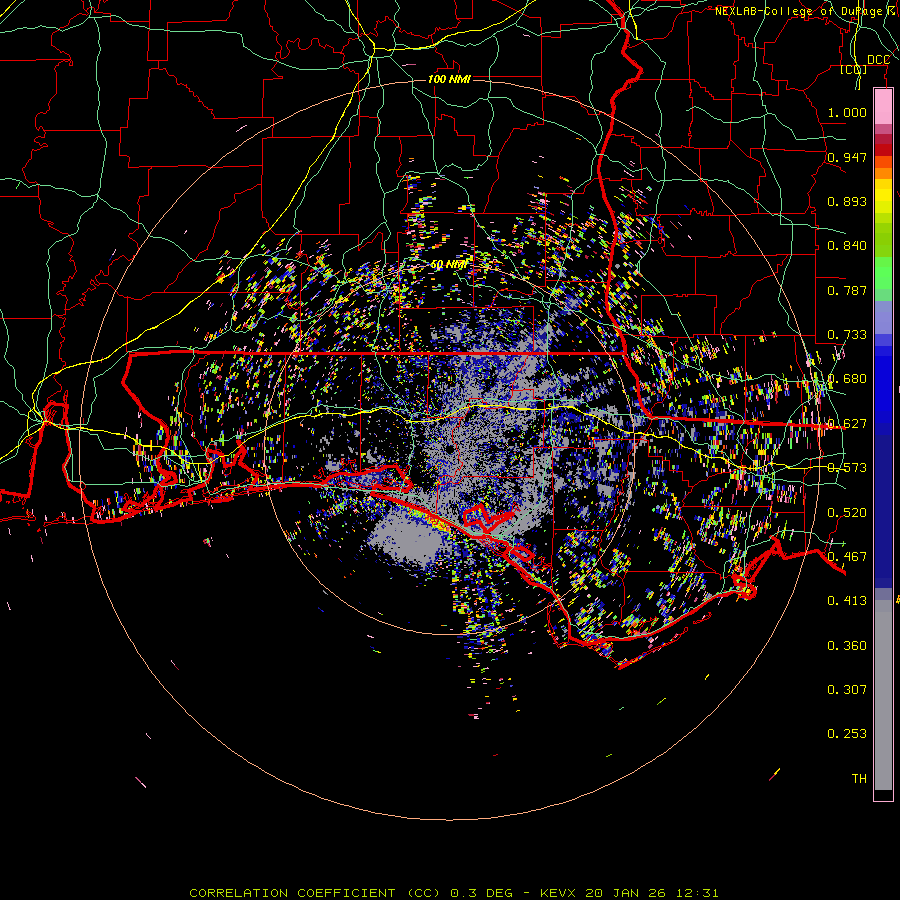The height and width of the screenshot is (900, 900).
Task: Click the 20 JAN 26 date in the caption
Action: pyautogui.click(x=625, y=893)
